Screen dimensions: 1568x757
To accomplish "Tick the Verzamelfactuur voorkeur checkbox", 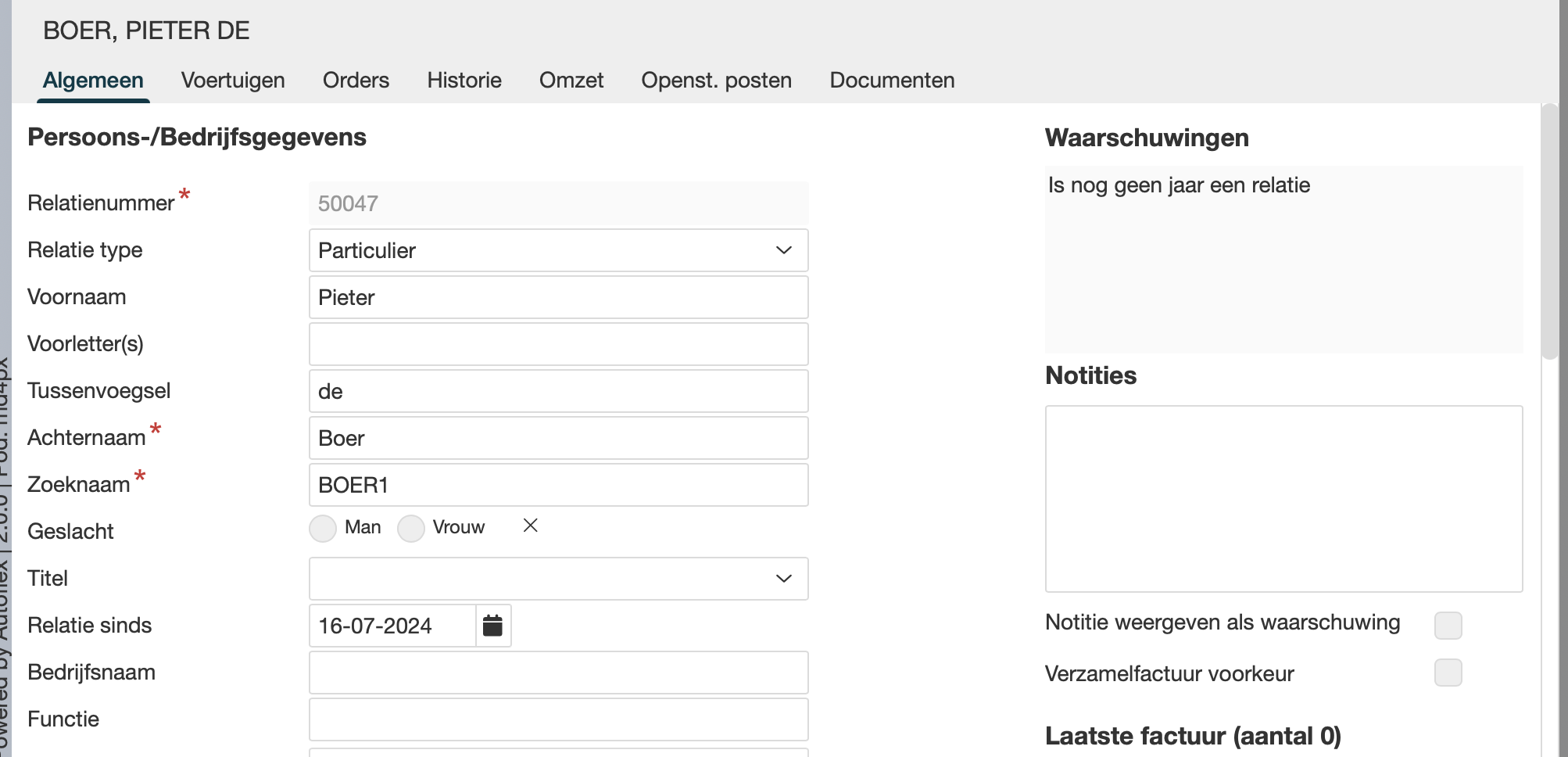I will [x=1448, y=673].
